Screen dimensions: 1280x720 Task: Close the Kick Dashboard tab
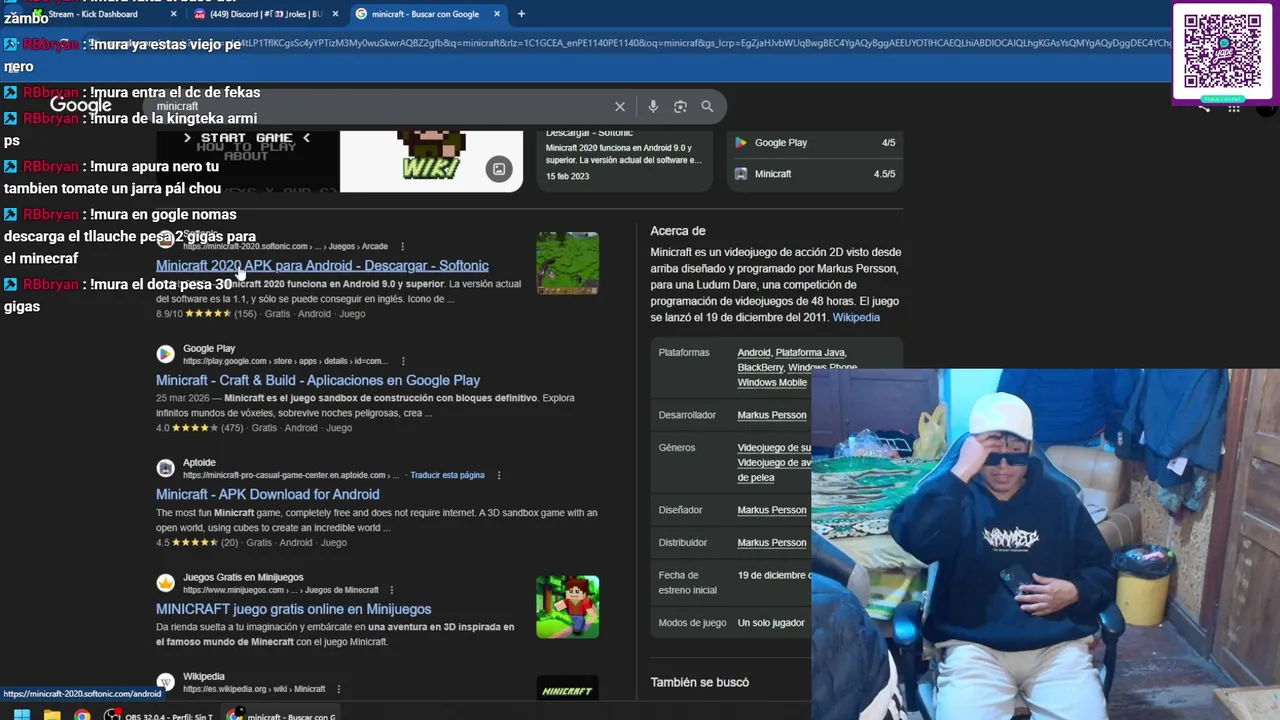(174, 14)
